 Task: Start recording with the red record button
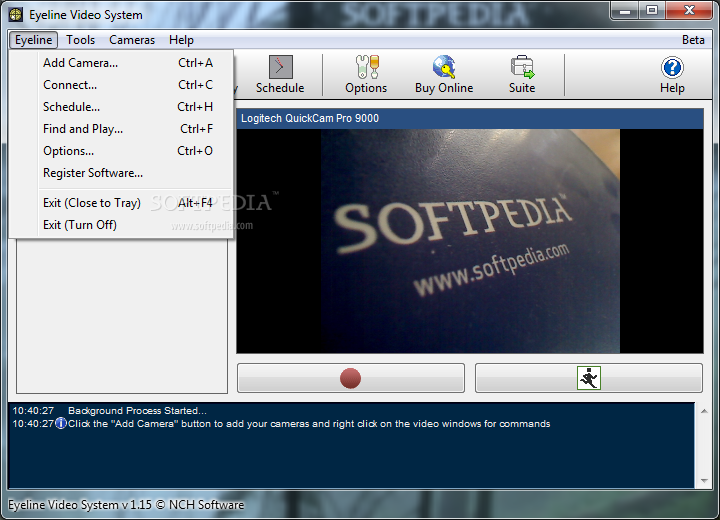(351, 378)
